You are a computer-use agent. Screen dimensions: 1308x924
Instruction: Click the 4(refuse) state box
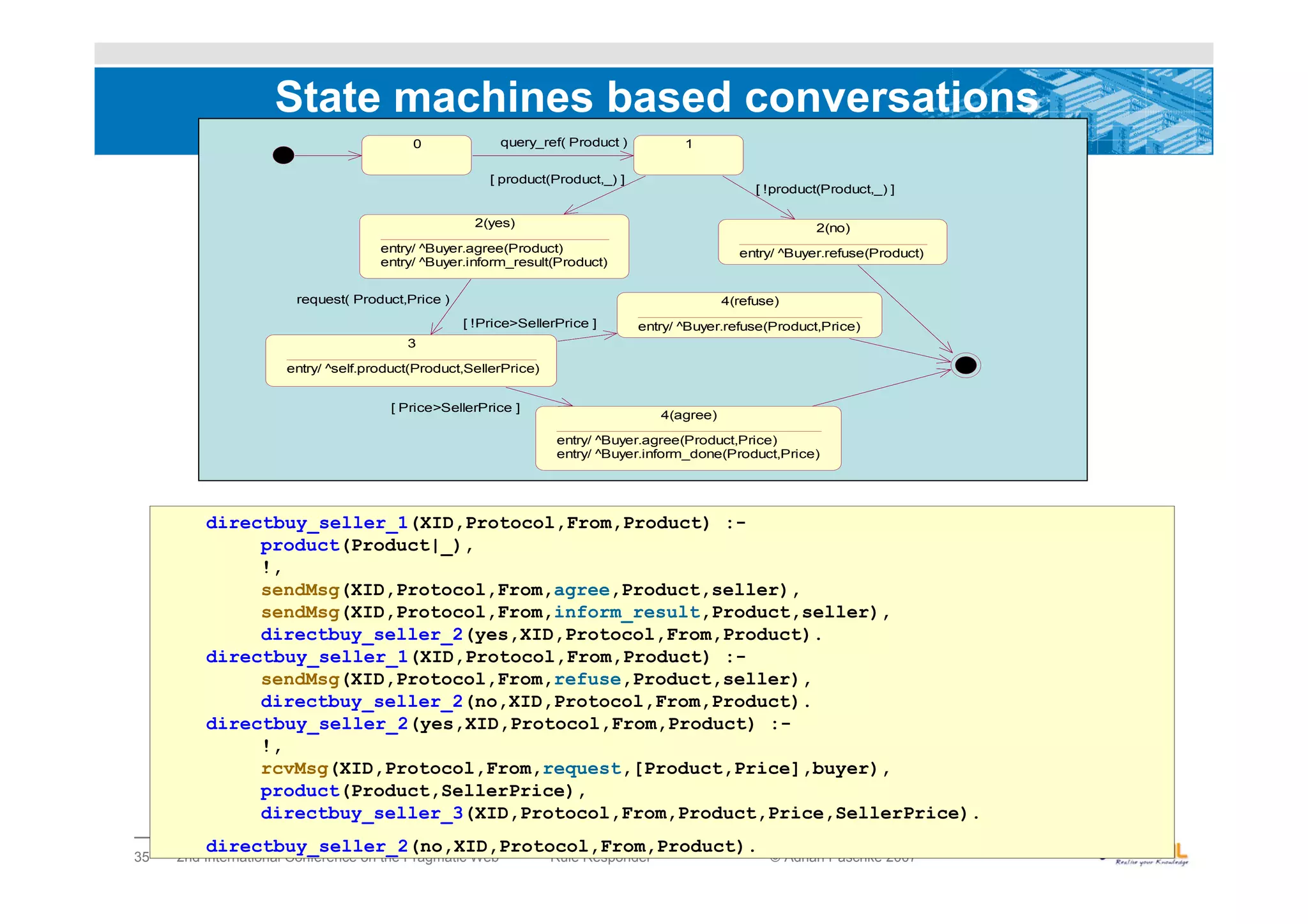point(749,315)
